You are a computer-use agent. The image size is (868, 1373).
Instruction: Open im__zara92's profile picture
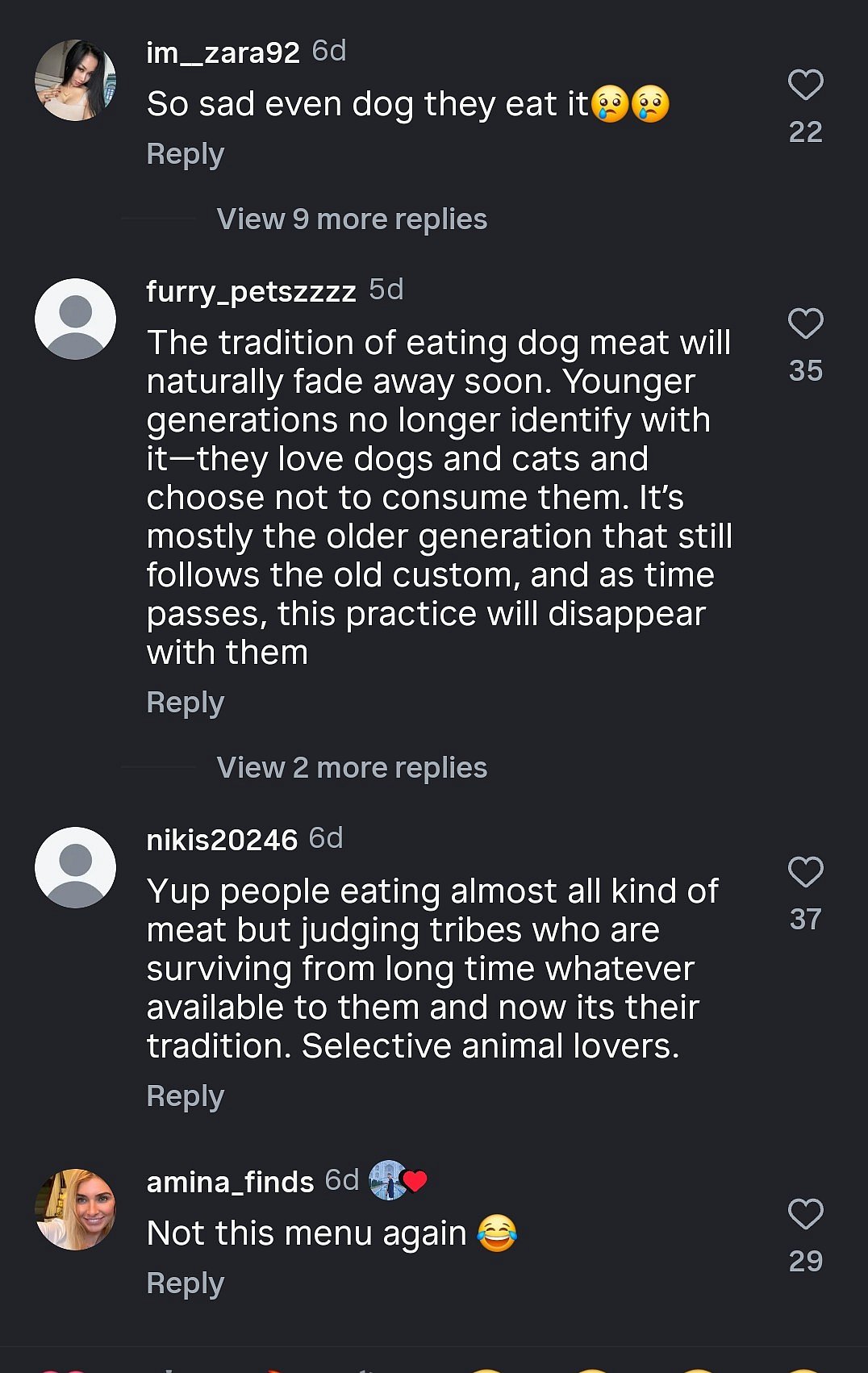(x=76, y=81)
